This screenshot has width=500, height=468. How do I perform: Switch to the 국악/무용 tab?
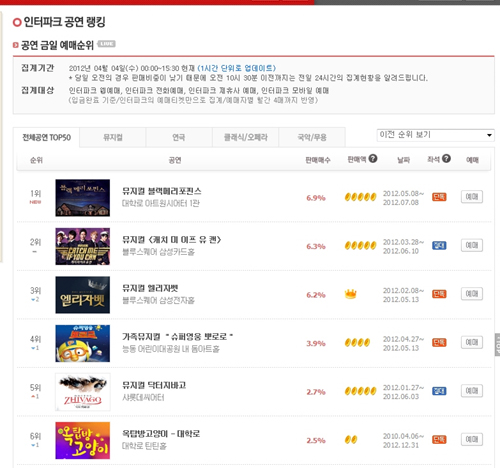pyautogui.click(x=312, y=137)
